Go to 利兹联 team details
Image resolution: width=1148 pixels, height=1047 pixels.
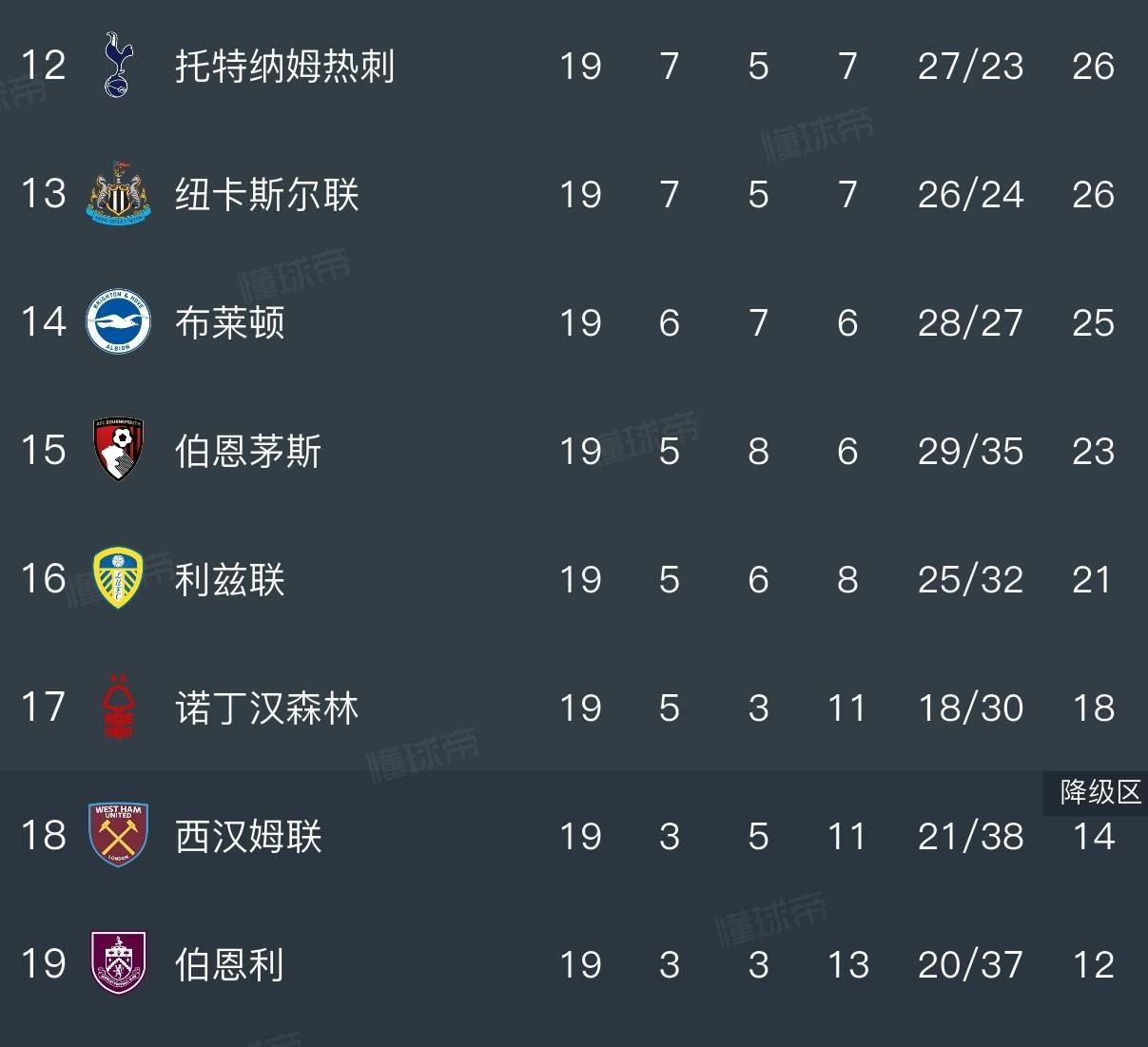(229, 579)
